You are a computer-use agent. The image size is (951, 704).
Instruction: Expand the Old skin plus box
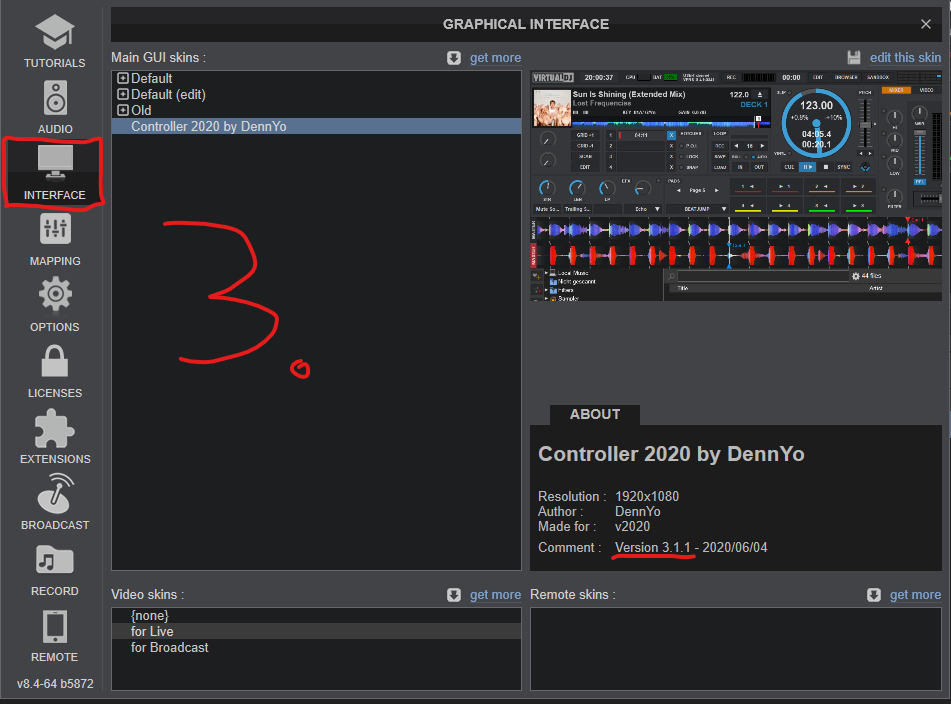[123, 110]
